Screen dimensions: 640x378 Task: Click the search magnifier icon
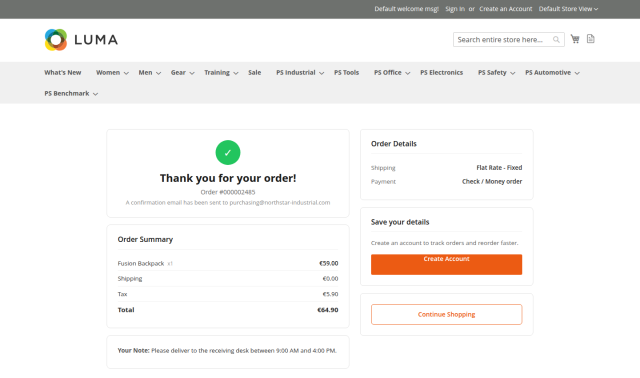click(x=556, y=40)
